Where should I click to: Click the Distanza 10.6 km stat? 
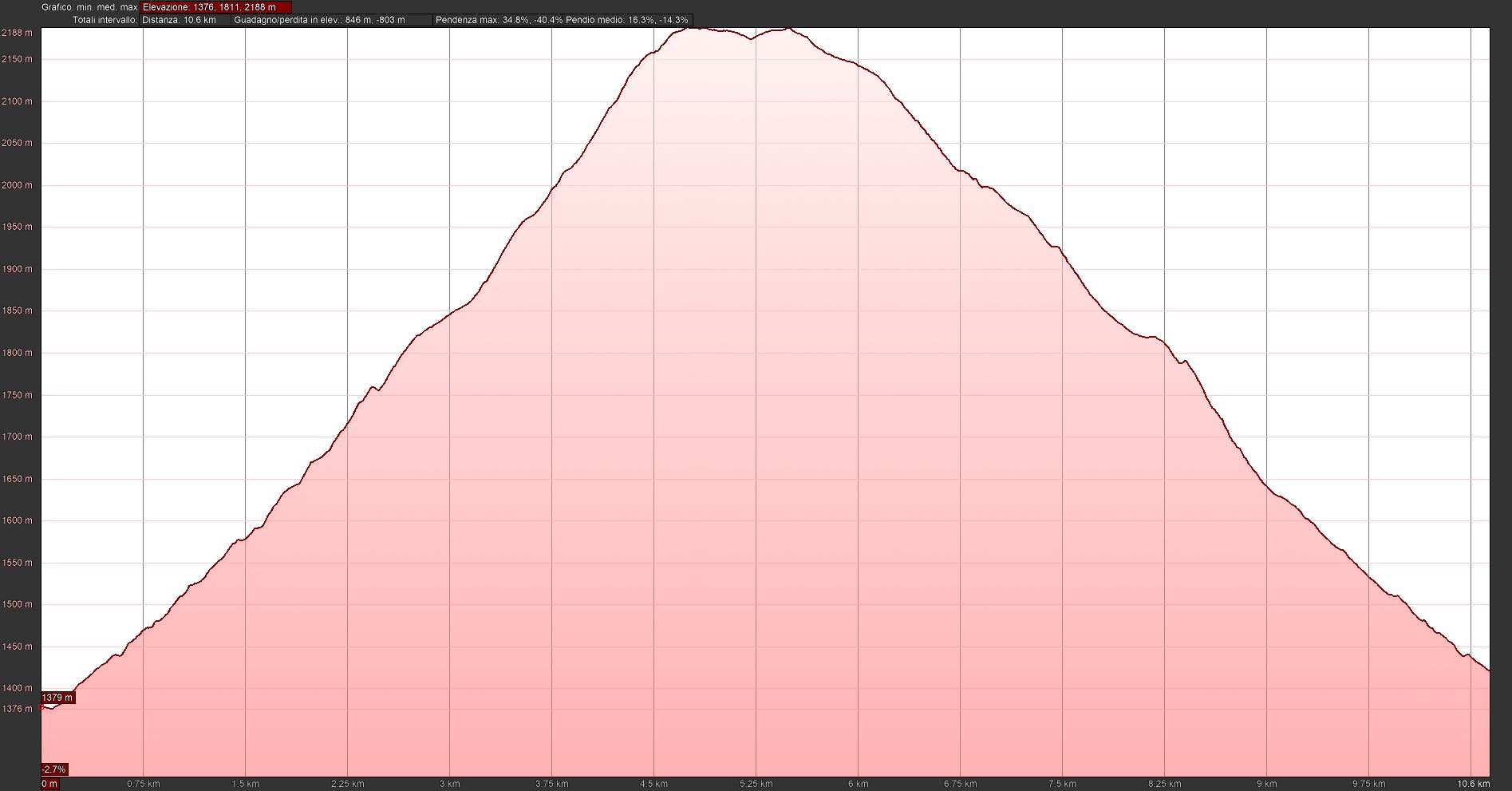180,20
